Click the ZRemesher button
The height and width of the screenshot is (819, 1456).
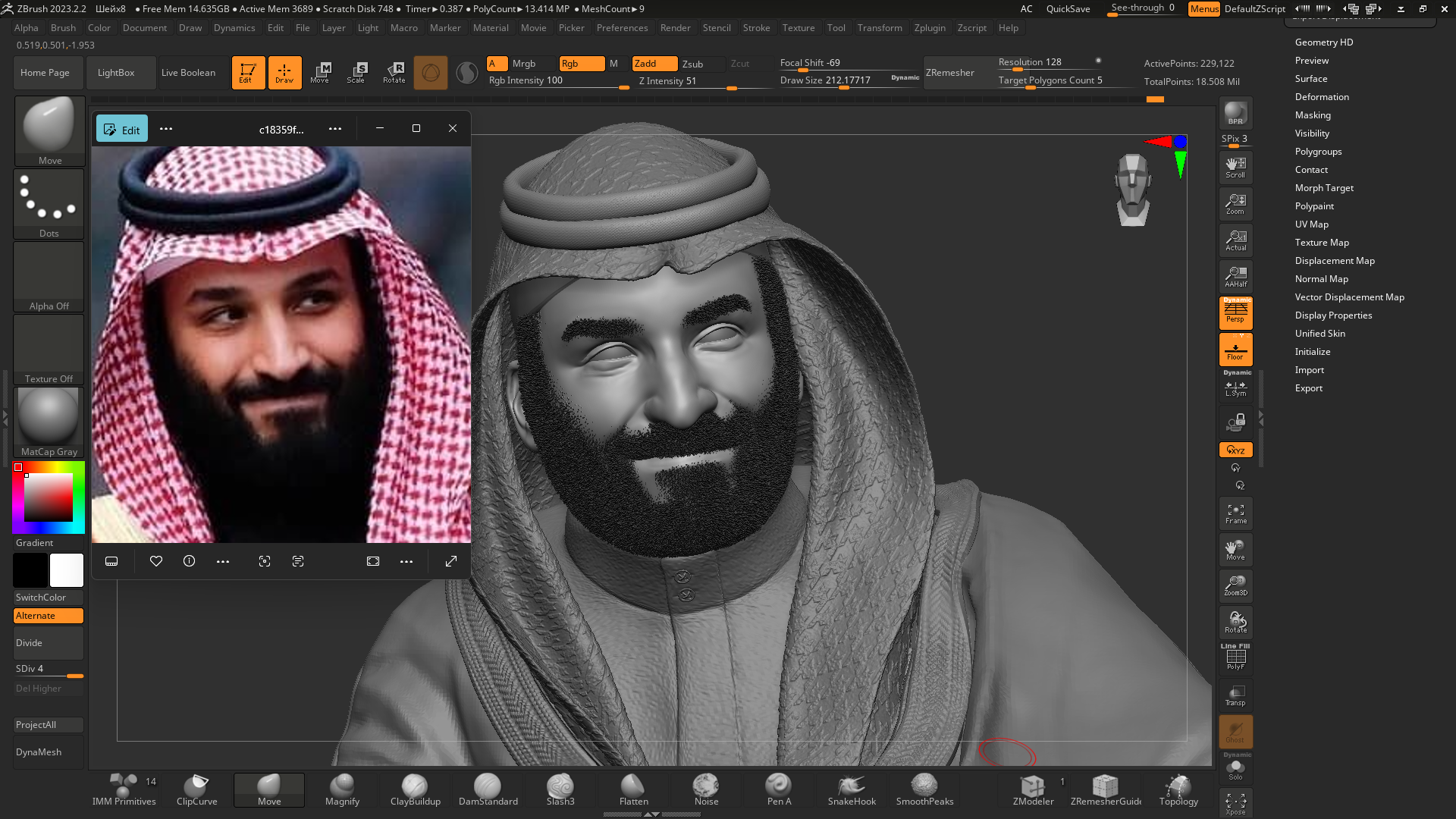(950, 73)
